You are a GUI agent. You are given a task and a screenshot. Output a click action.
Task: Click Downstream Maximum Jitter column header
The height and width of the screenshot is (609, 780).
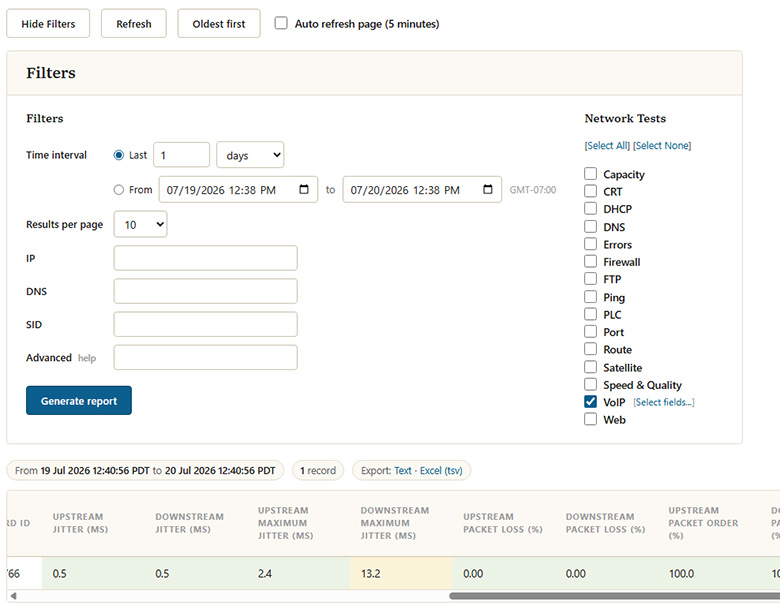coord(395,523)
